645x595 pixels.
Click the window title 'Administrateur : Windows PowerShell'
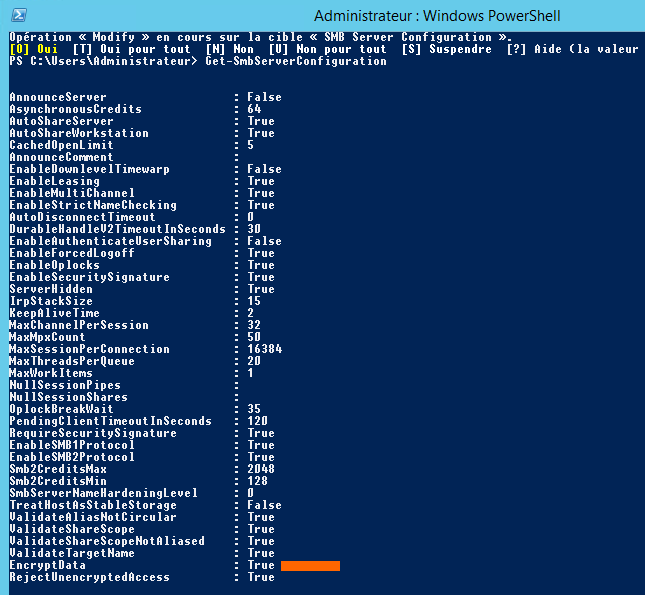(437, 16)
